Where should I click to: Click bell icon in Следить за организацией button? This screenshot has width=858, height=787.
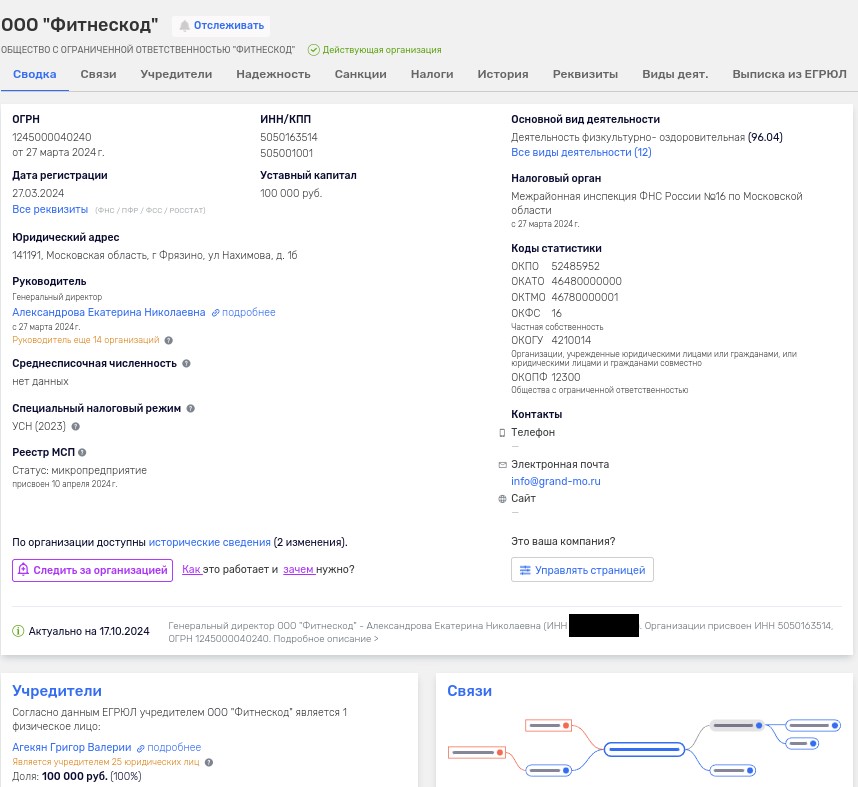click(x=24, y=570)
